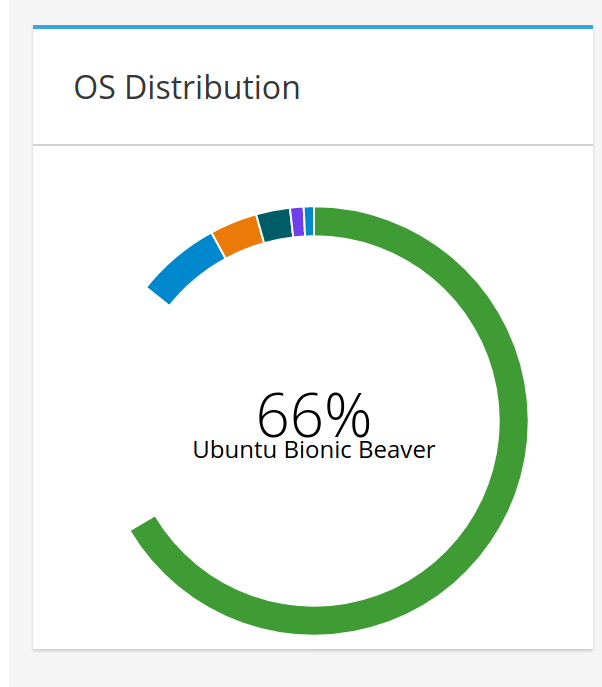Click the white divider between orange and teal segments
This screenshot has height=687, width=602.
click(260, 228)
